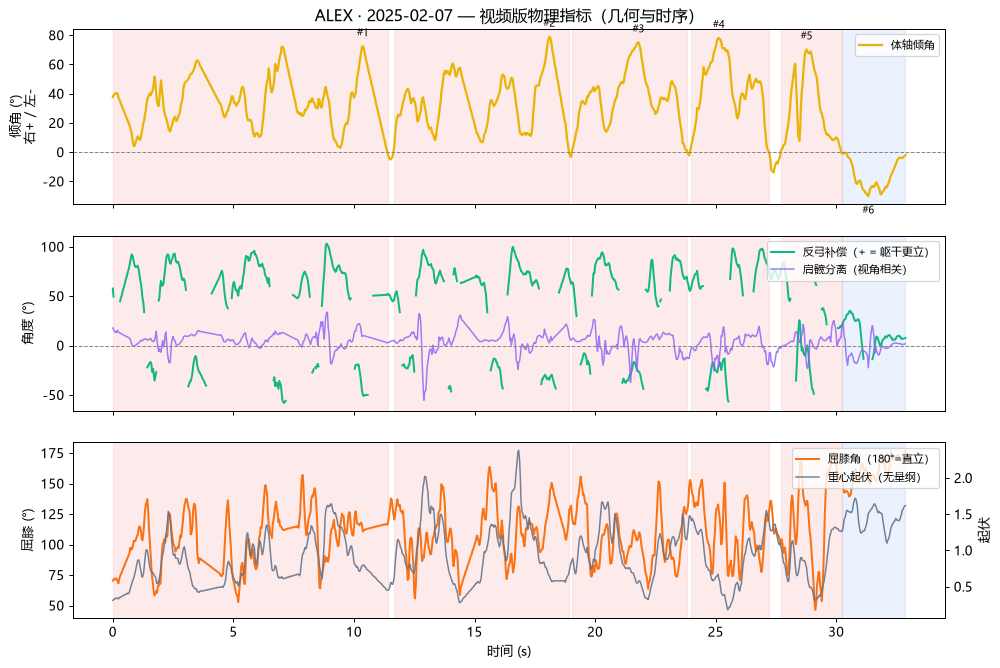Click the "#5" peak marker

pos(807,36)
